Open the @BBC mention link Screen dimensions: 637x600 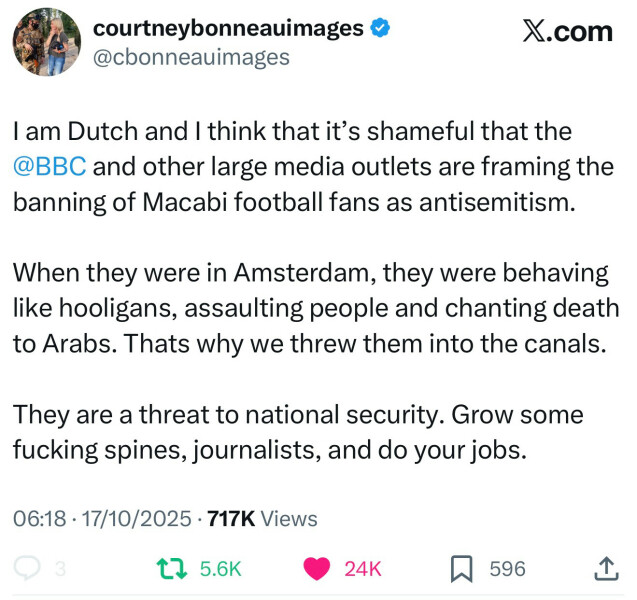(50, 165)
